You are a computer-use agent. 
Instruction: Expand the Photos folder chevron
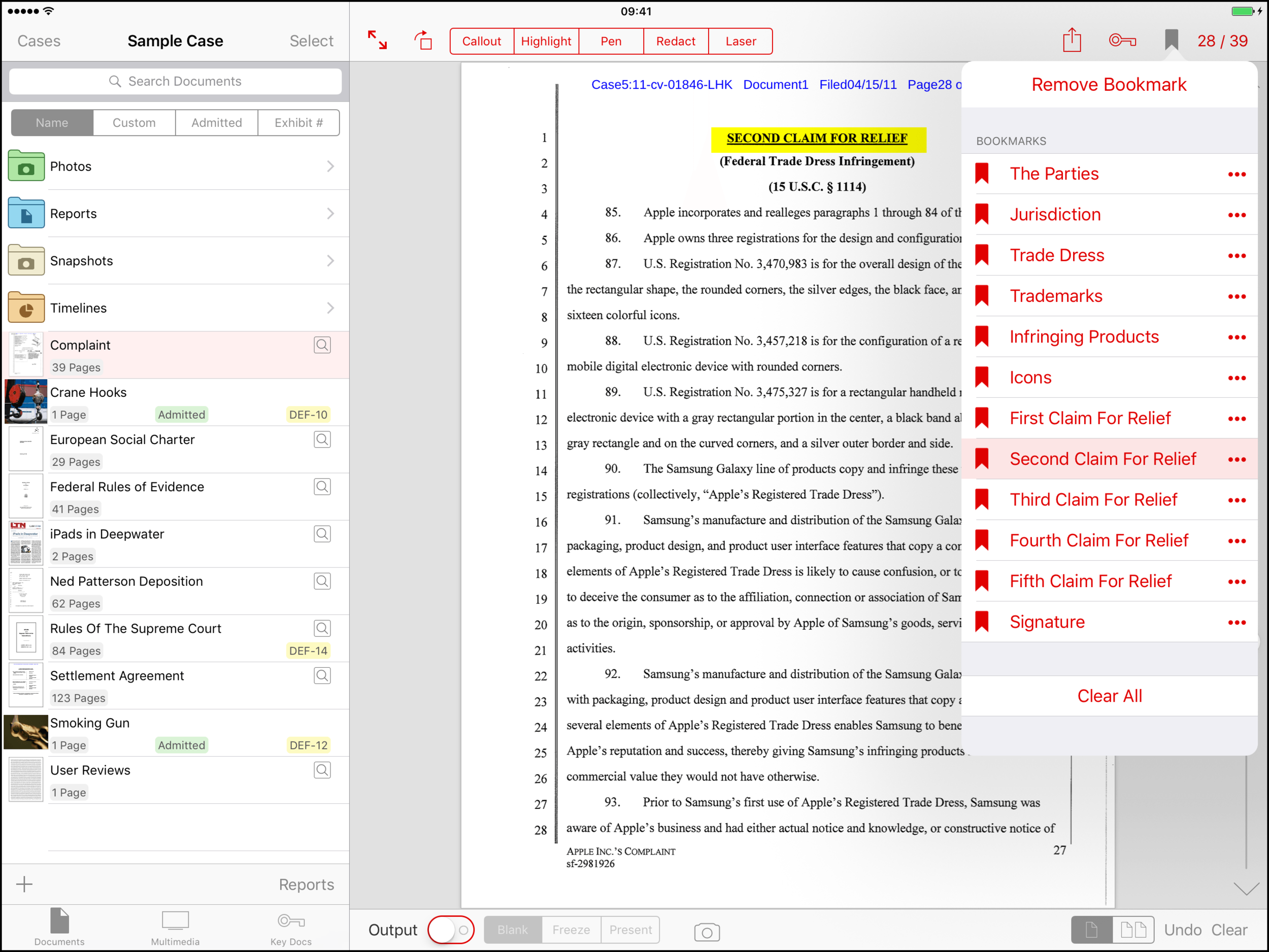[x=330, y=166]
